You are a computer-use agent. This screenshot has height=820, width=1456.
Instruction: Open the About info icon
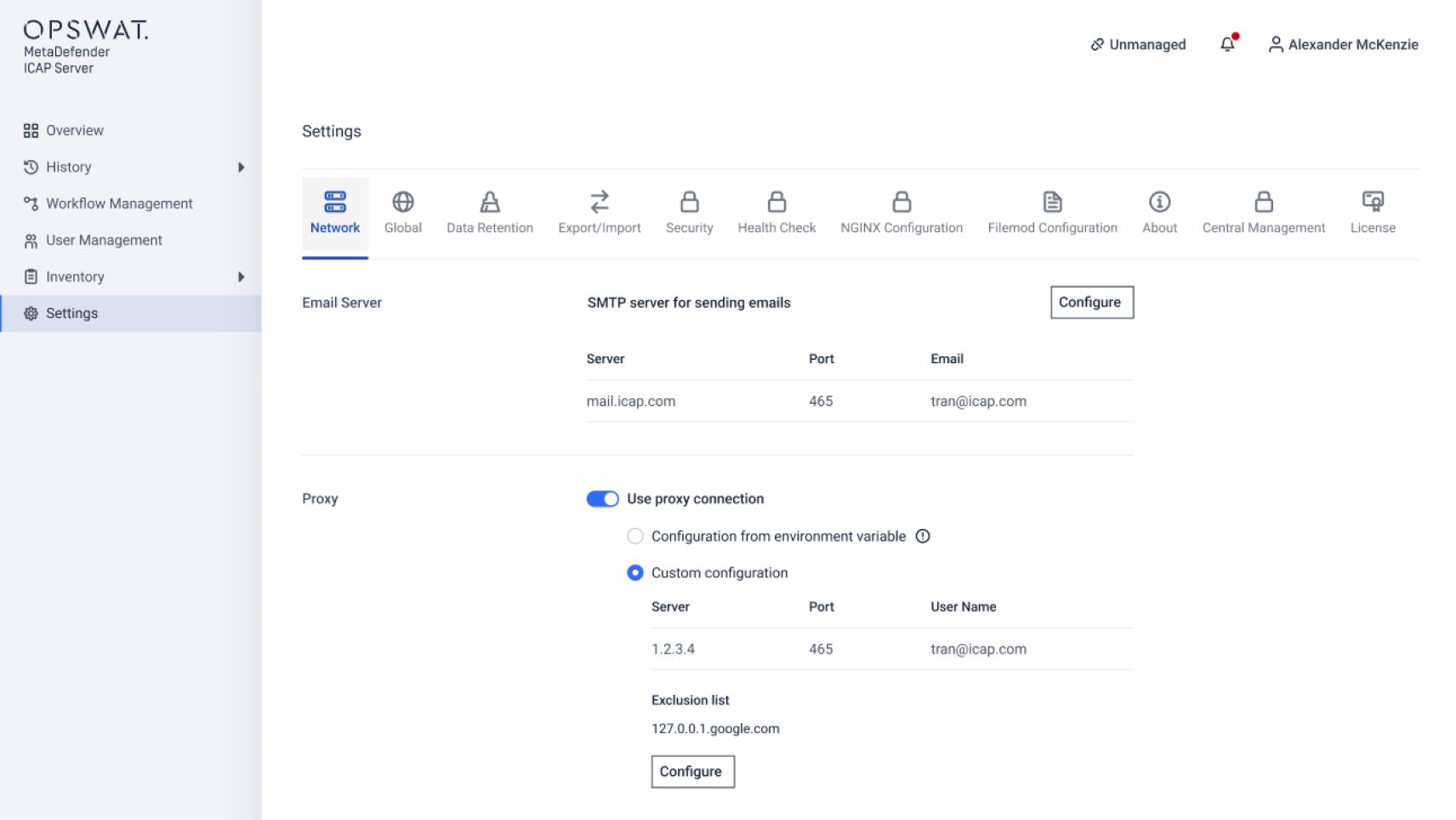coord(1159,202)
